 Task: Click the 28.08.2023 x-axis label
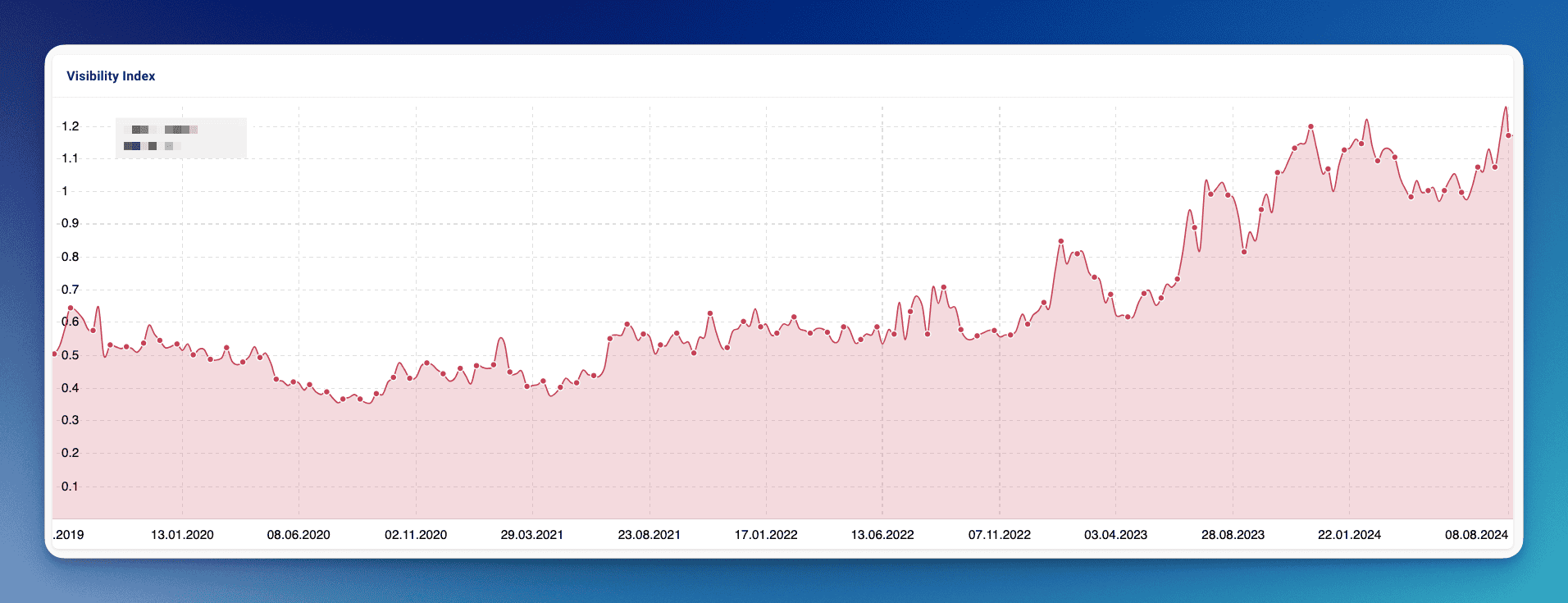pos(1233,535)
